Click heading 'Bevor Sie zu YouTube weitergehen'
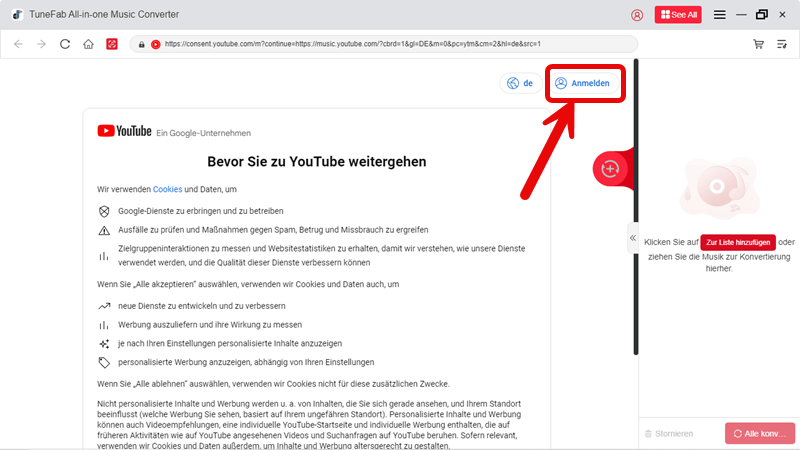This screenshot has height=450, width=800. click(316, 162)
